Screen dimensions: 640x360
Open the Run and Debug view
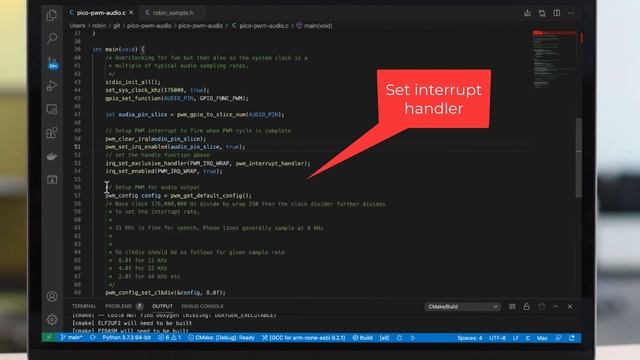coord(52,86)
